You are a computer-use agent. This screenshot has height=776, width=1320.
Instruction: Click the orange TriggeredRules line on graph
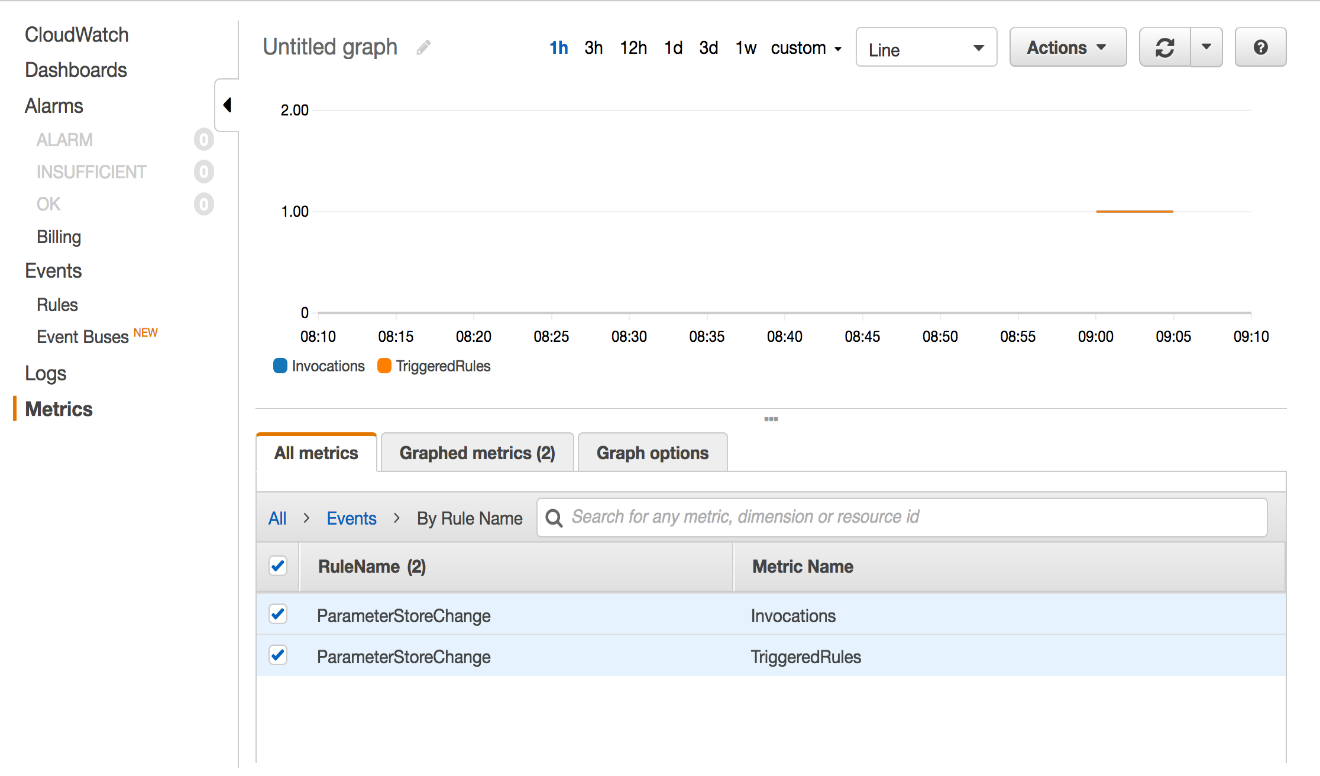1134,211
